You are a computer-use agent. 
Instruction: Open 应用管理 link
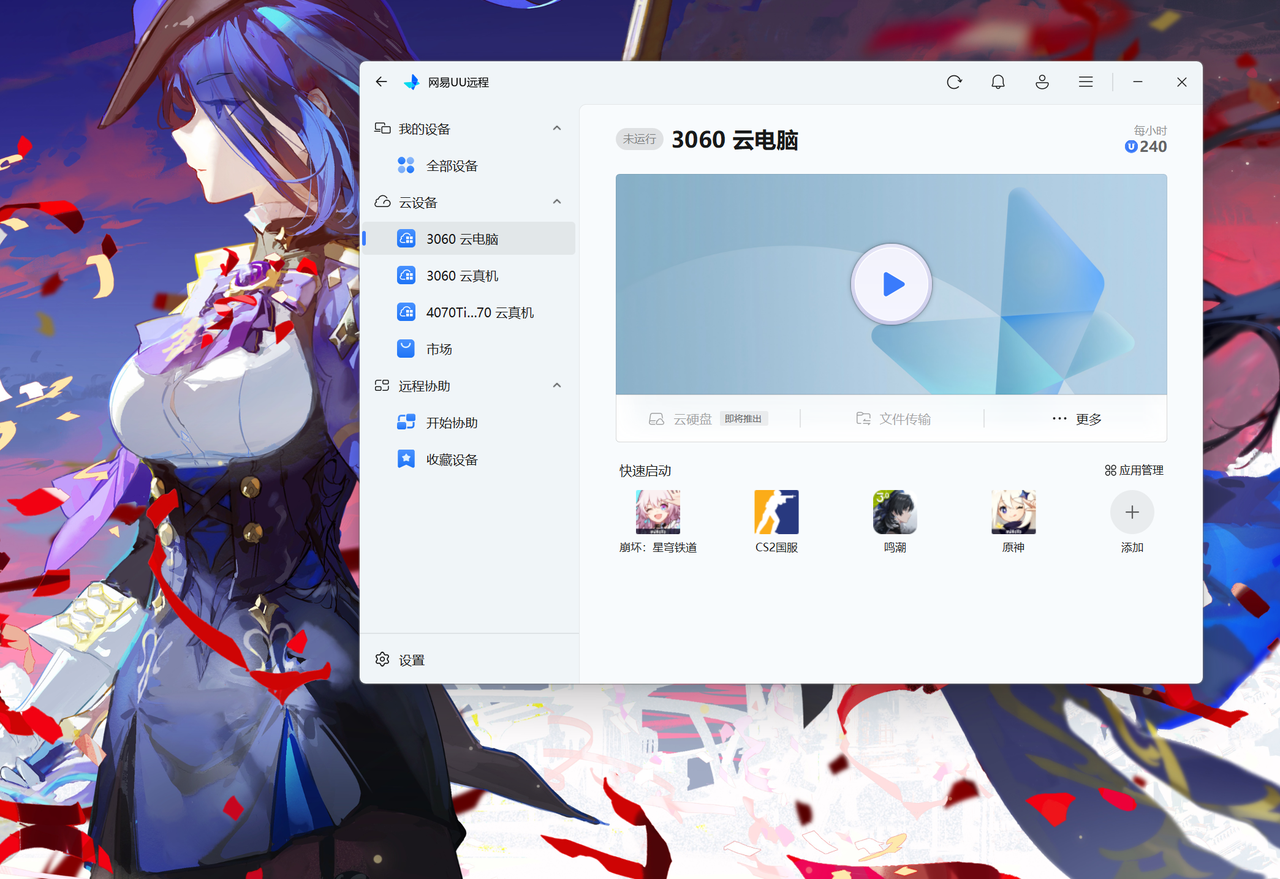pyautogui.click(x=1134, y=470)
